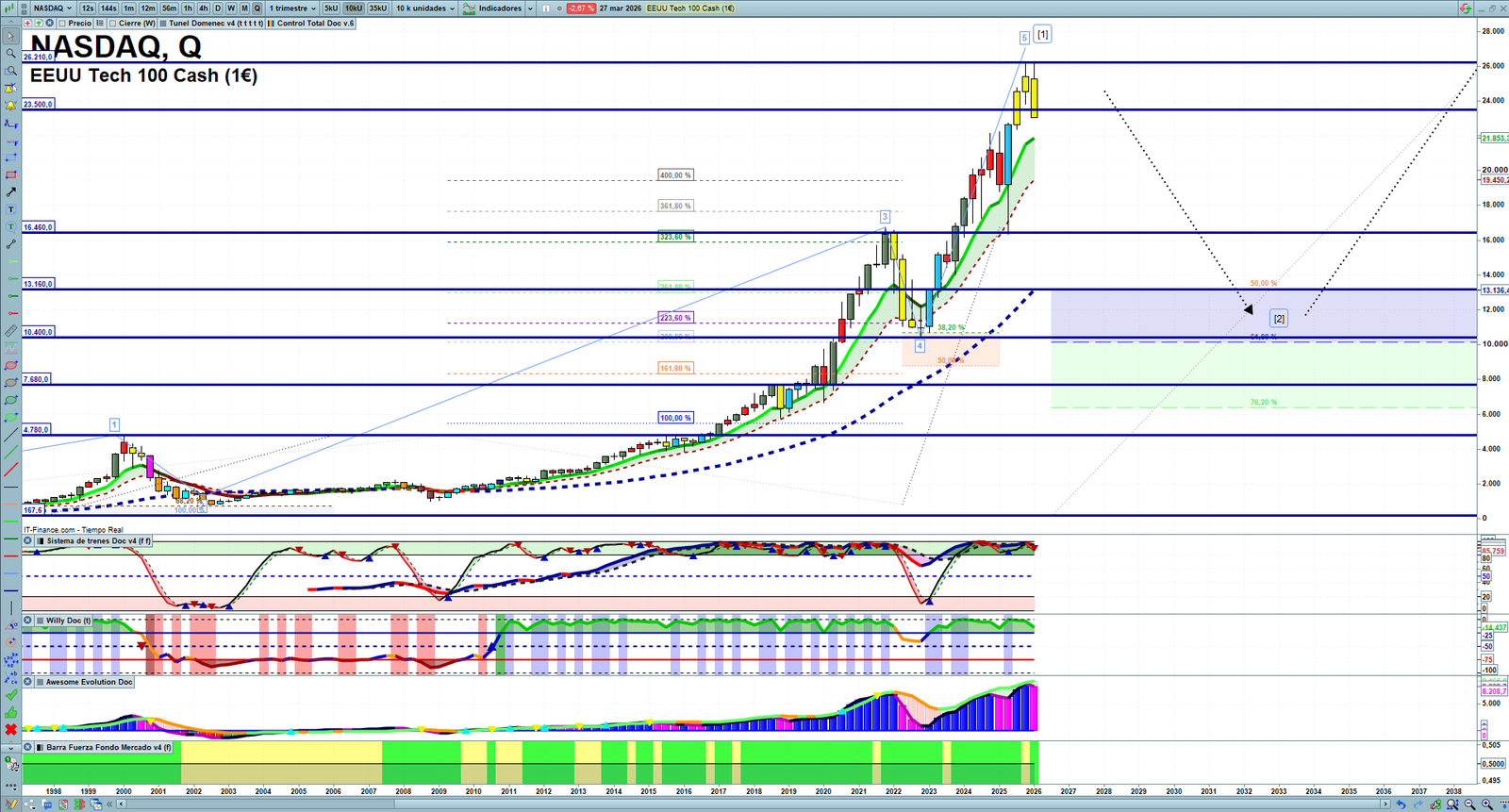1509x812 pixels.
Task: Click the undo arrow at bottom right
Action: pos(1401,804)
